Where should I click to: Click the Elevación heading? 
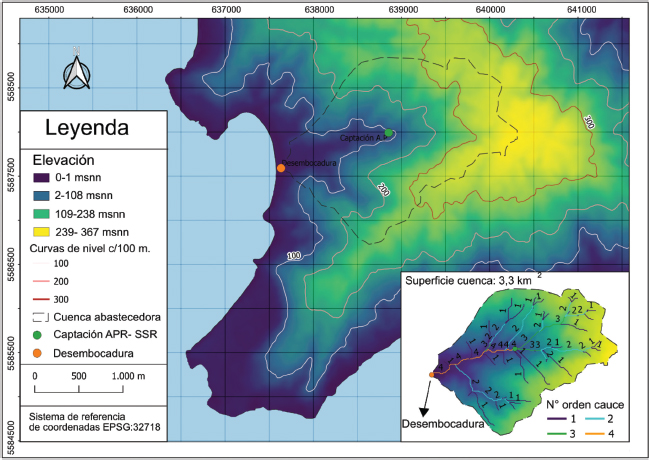(64, 160)
